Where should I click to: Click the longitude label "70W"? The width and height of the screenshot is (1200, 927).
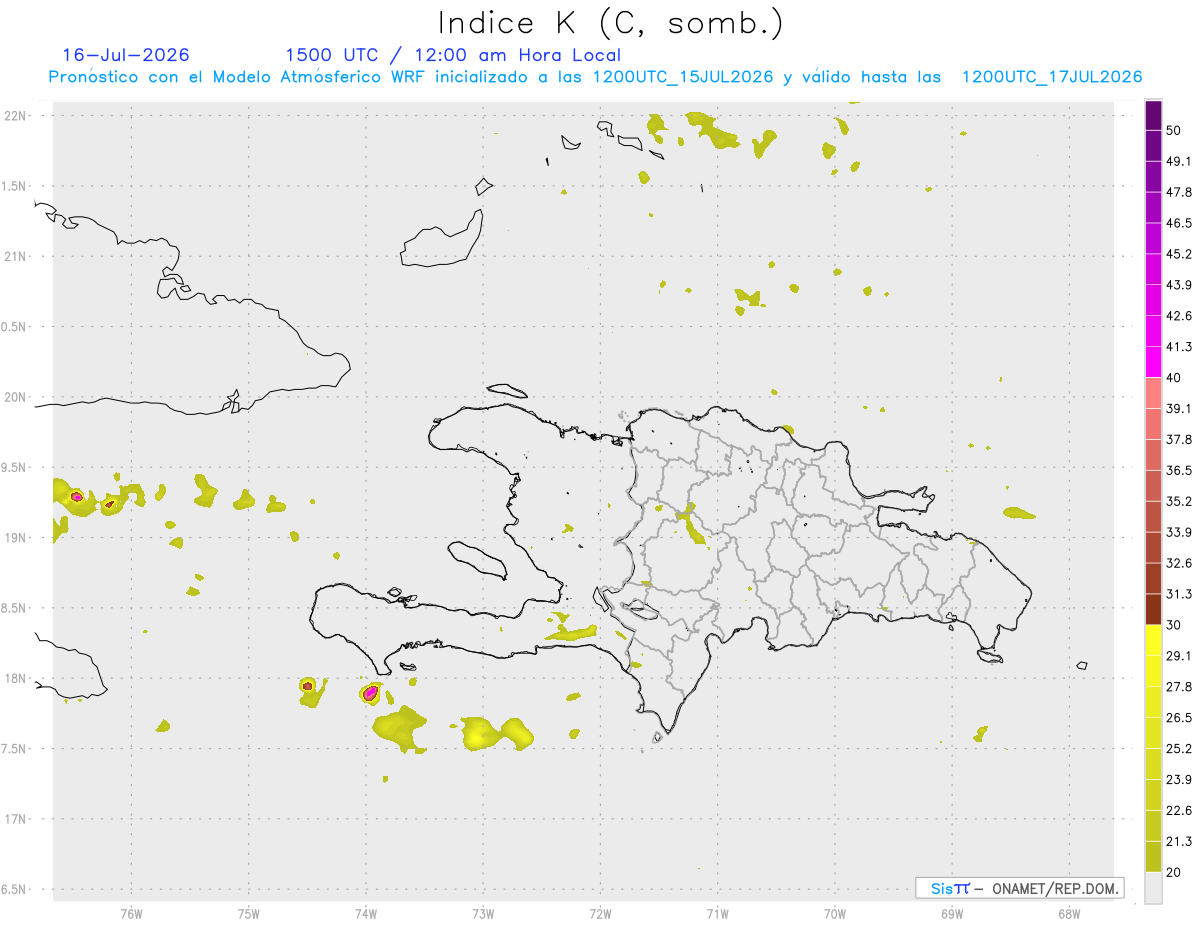[834, 913]
